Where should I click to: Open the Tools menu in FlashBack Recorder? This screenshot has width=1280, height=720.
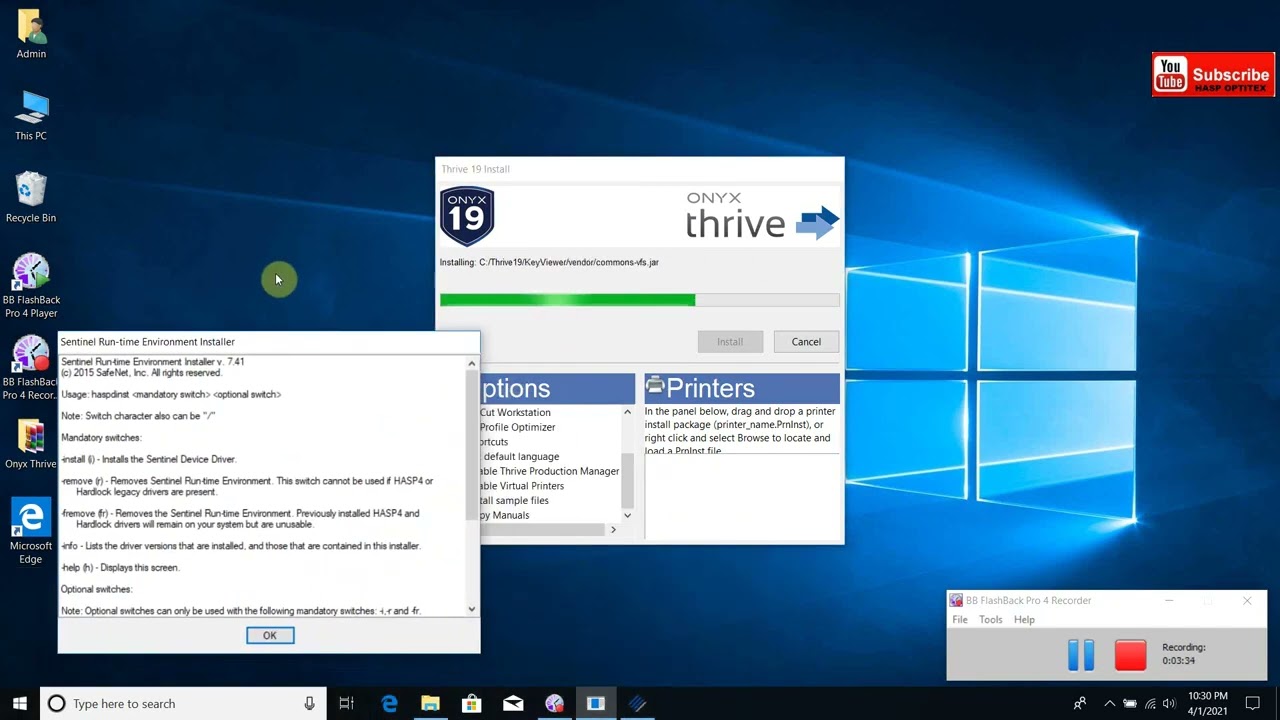[990, 620]
